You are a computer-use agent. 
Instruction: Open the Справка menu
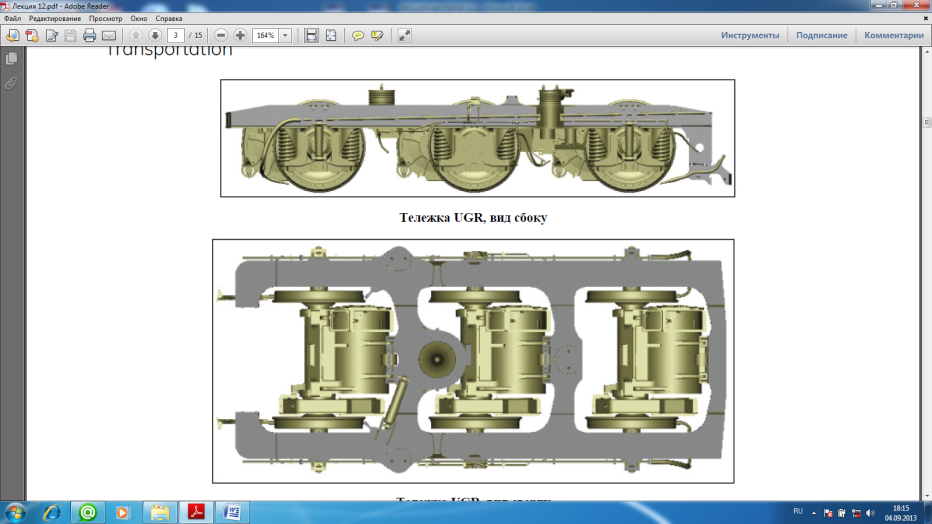click(169, 18)
